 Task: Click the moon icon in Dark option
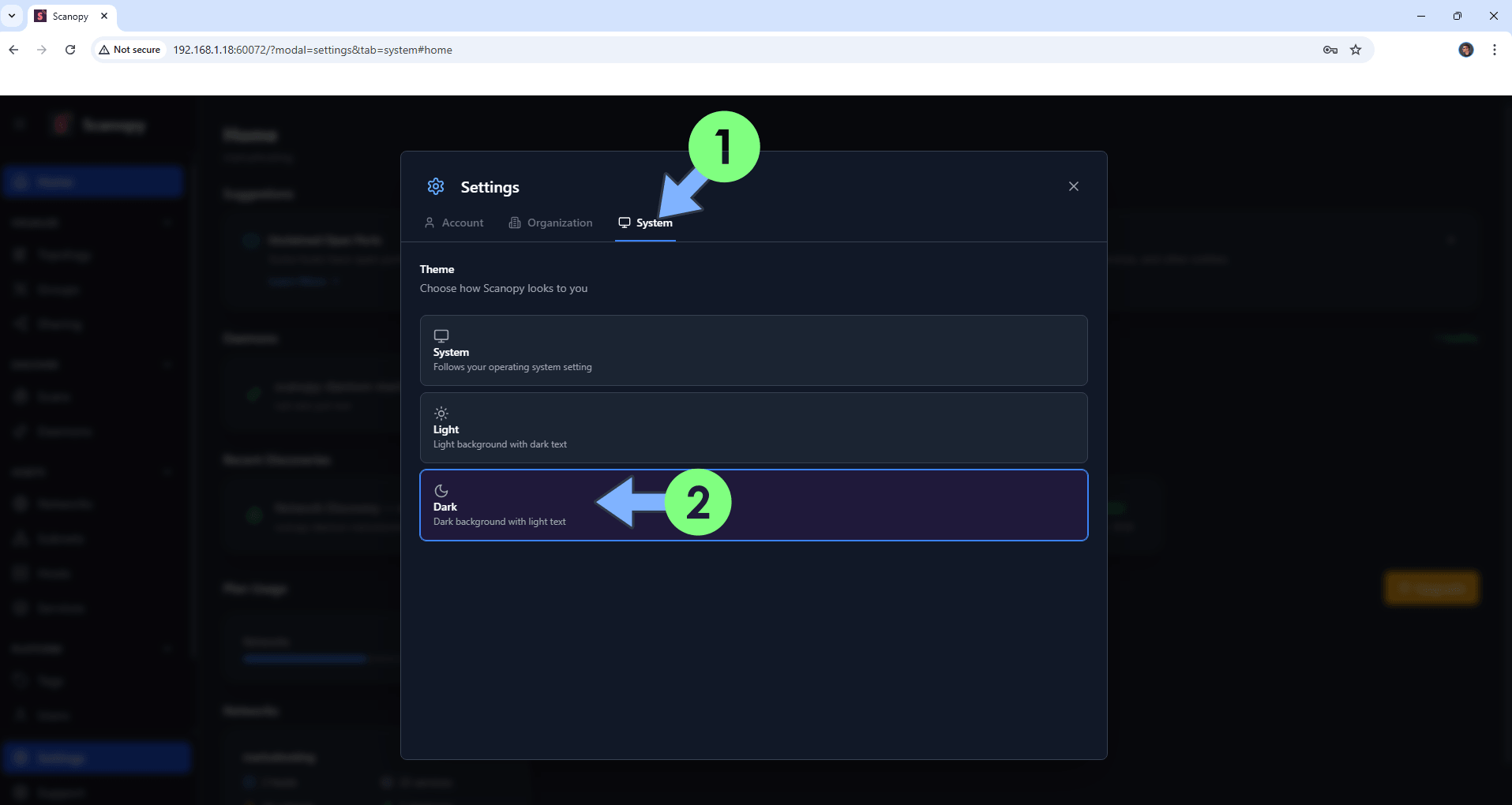click(x=441, y=490)
